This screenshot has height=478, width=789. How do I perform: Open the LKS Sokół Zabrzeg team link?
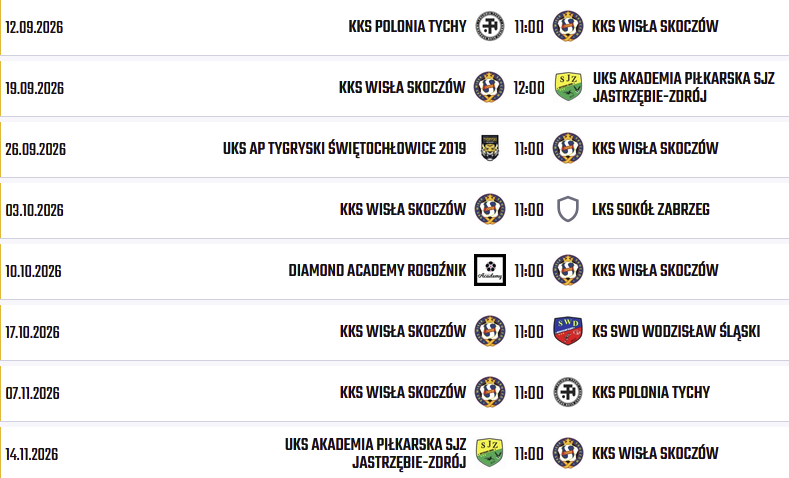(651, 209)
